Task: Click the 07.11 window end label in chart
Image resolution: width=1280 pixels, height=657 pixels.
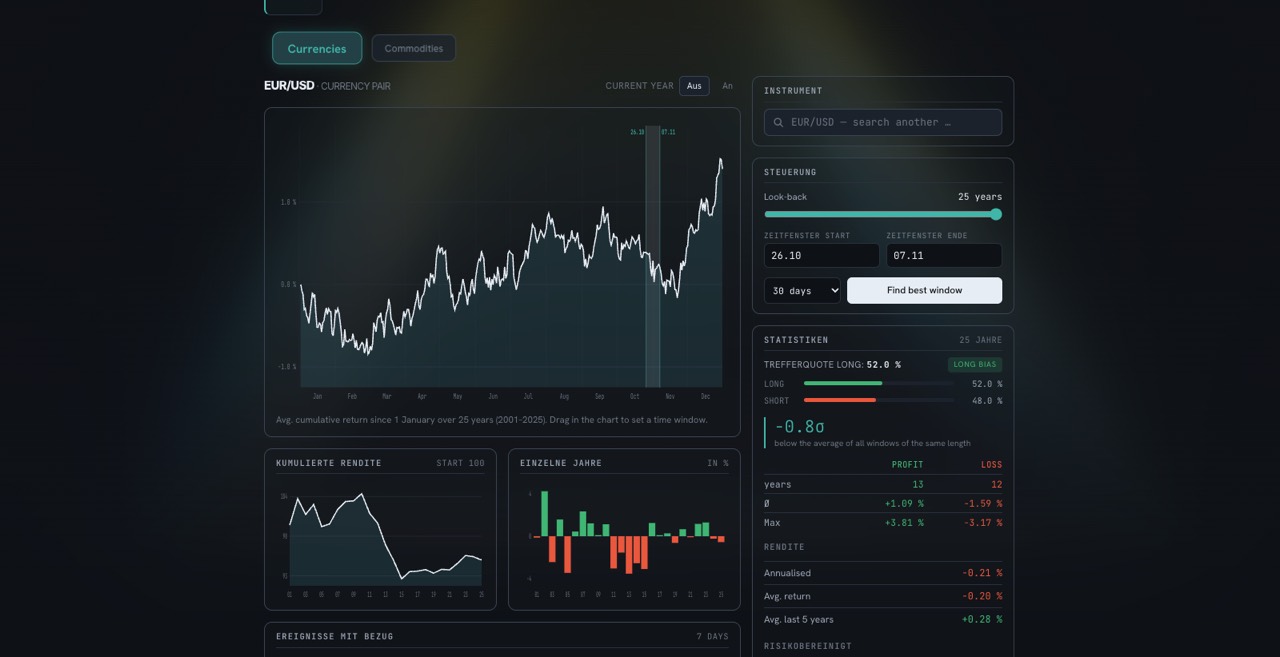Action: (x=668, y=132)
